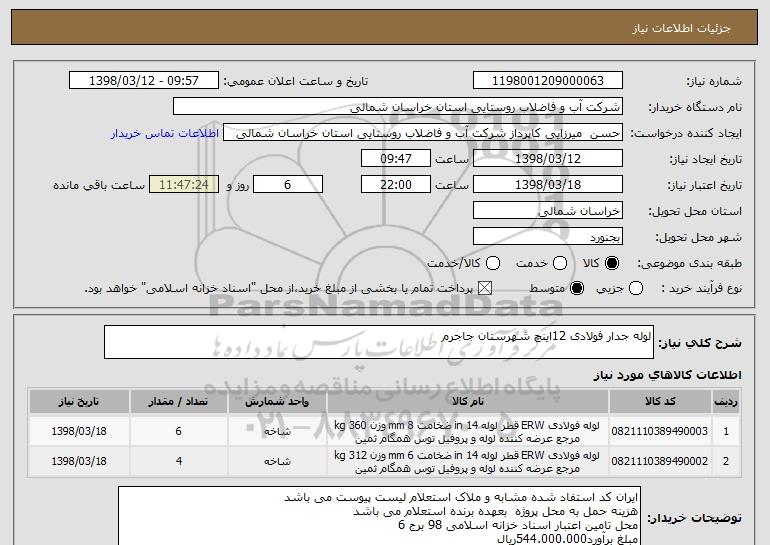This screenshot has height=545, width=770.
Task: Select the خدمت radio button
Action: (560, 263)
